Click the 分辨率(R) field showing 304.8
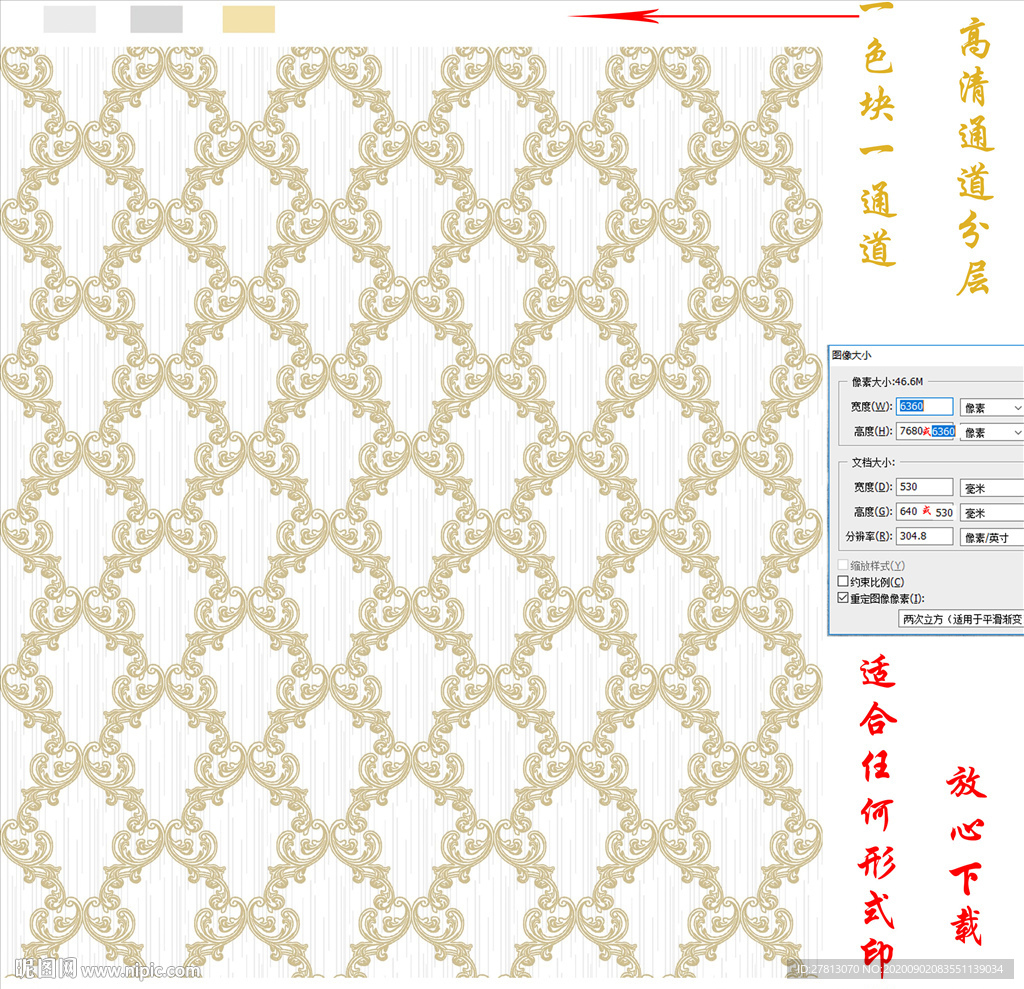 click(924, 536)
